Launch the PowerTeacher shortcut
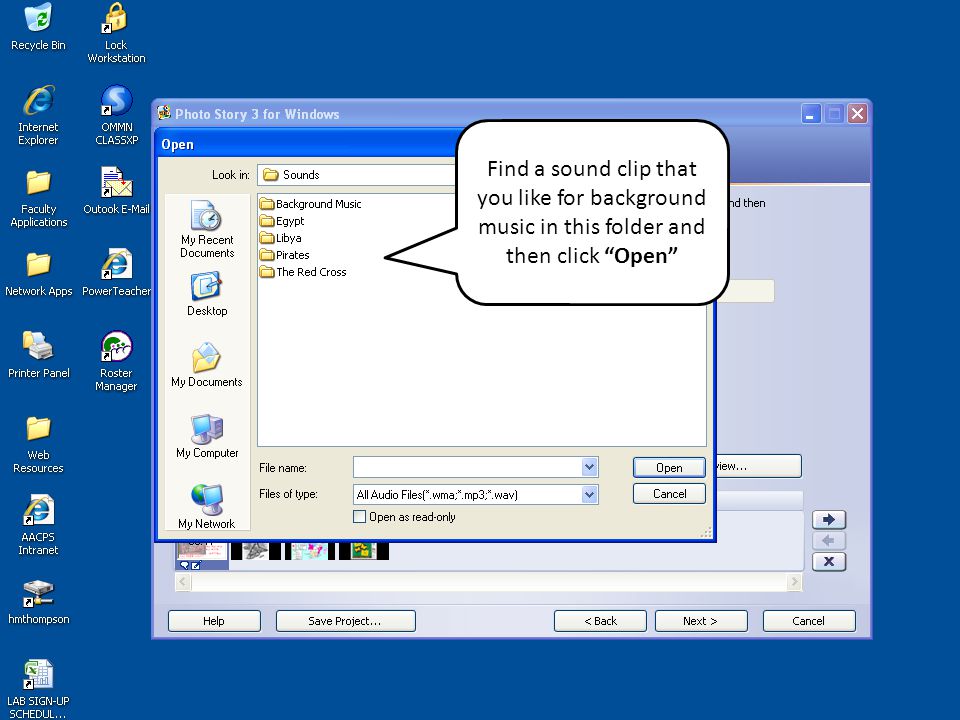Image resolution: width=960 pixels, height=720 pixels. (x=116, y=273)
